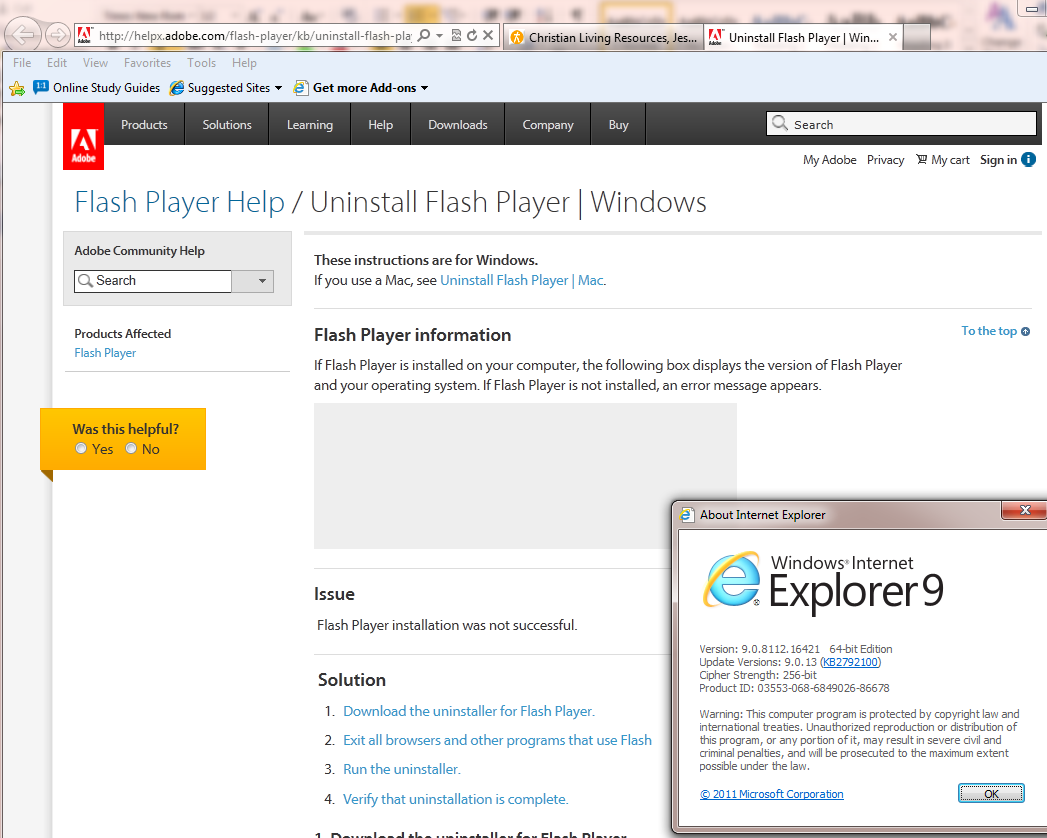
Task: Expand the Suggested Sites dropdown arrow
Action: [278, 88]
